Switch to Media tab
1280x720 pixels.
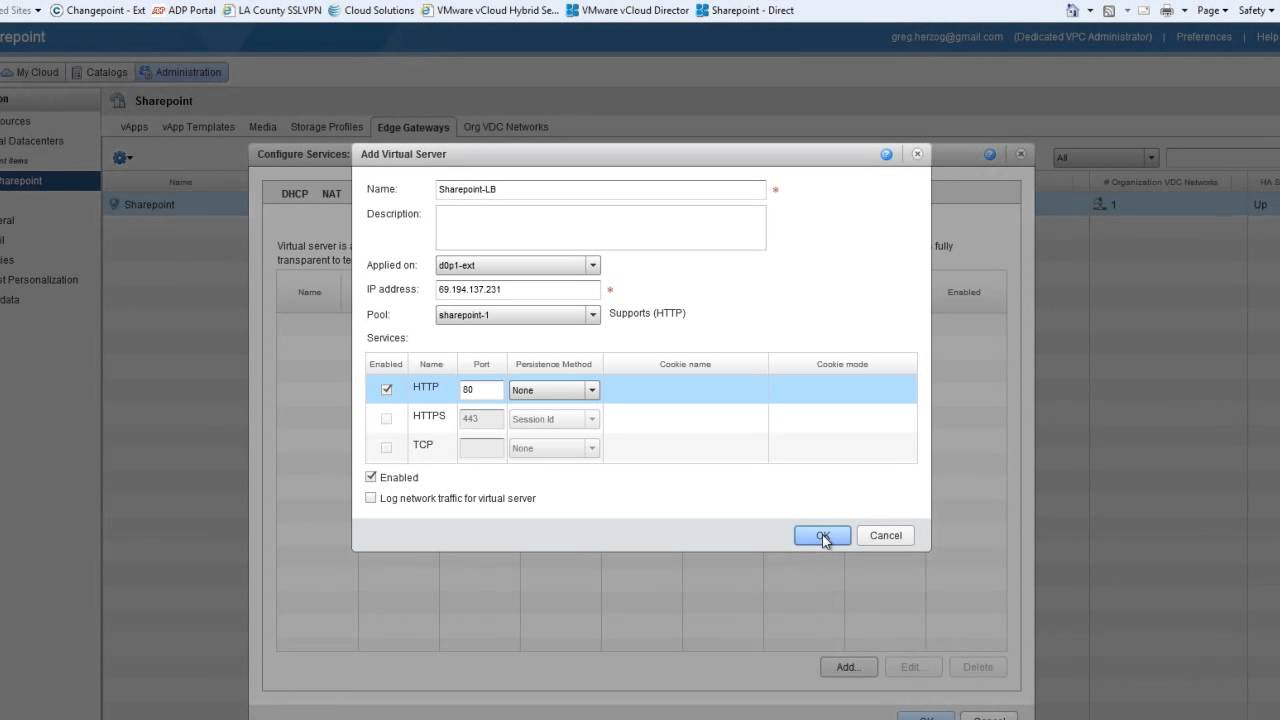263,127
